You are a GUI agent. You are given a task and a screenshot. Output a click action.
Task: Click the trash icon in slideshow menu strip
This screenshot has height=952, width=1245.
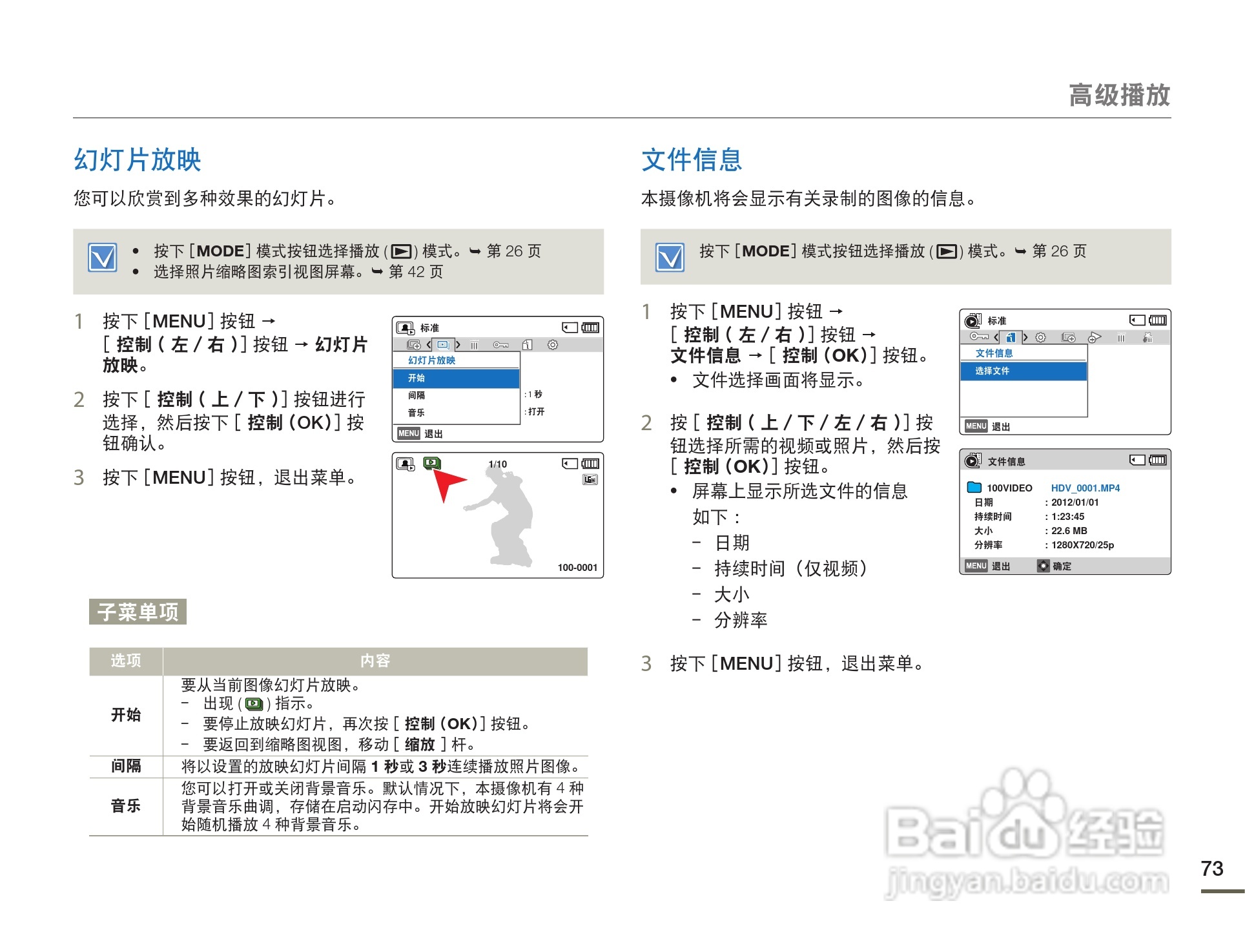click(474, 345)
